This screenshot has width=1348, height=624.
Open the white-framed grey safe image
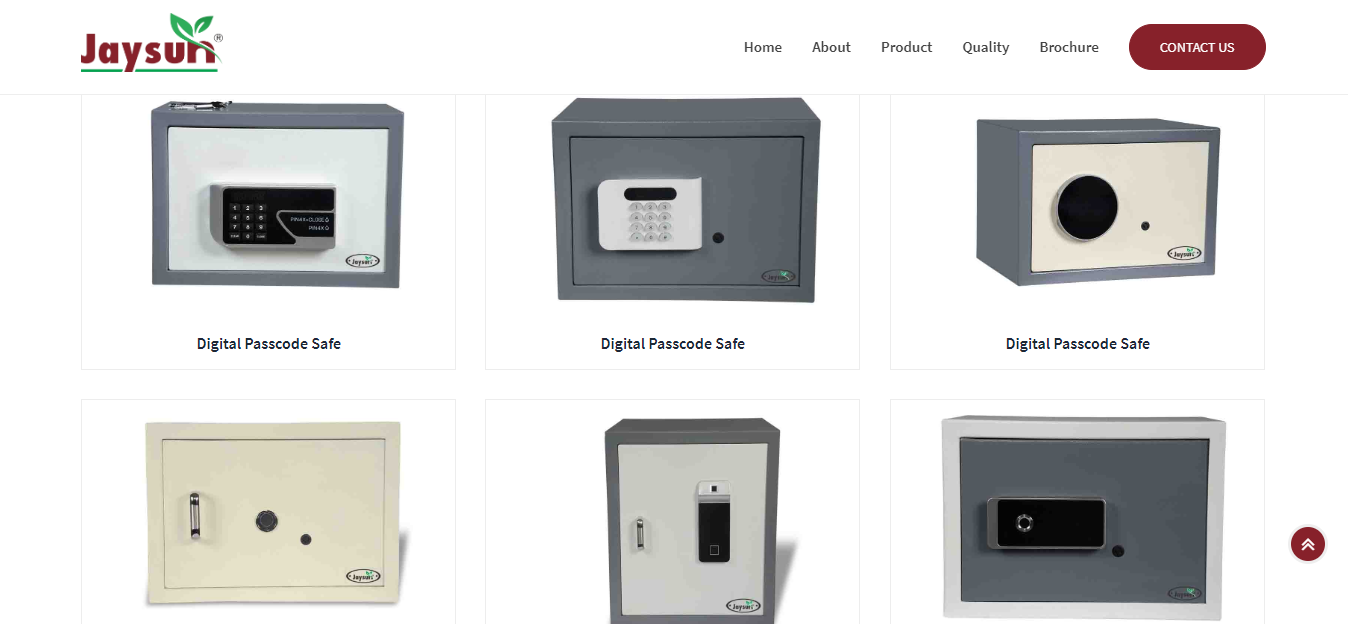pos(1083,517)
